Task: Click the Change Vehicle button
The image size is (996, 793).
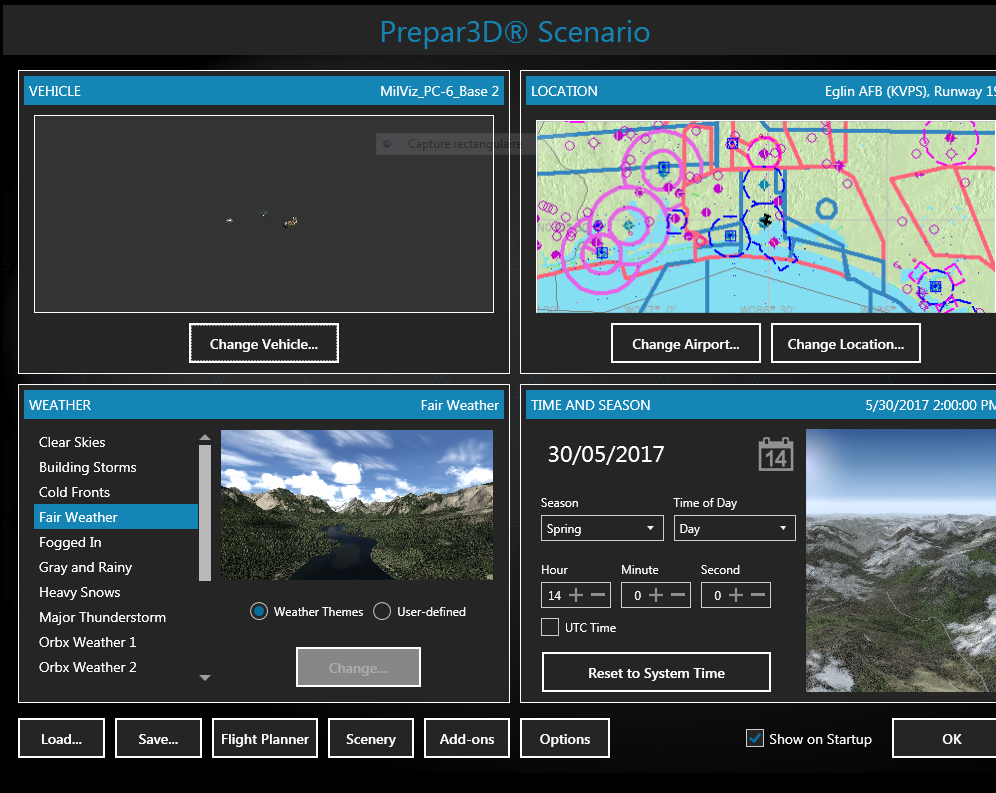Action: point(264,344)
